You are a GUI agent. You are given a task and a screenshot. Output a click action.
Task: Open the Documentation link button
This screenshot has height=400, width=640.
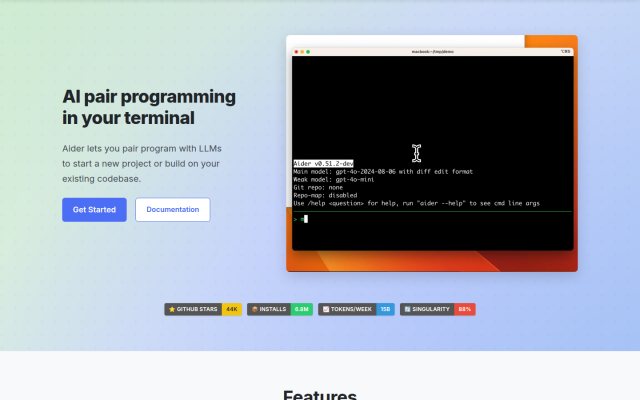173,210
